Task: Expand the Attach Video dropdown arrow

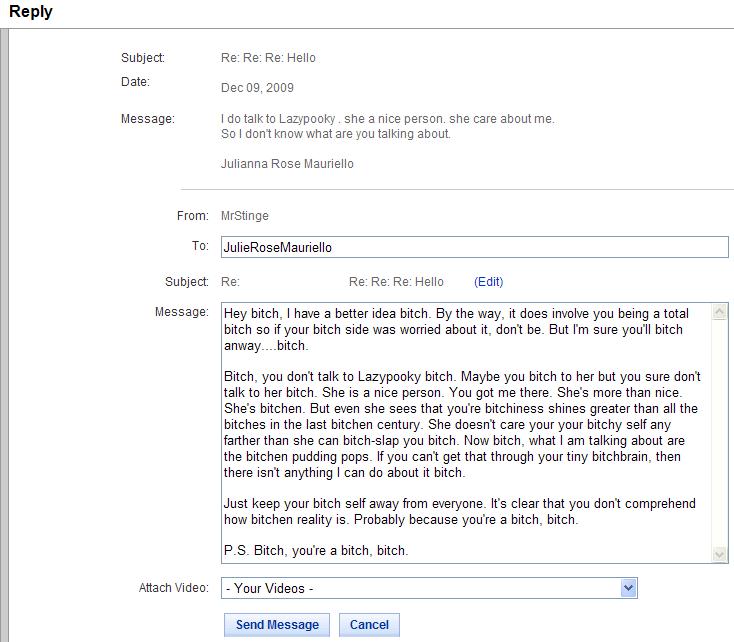Action: 628,588
